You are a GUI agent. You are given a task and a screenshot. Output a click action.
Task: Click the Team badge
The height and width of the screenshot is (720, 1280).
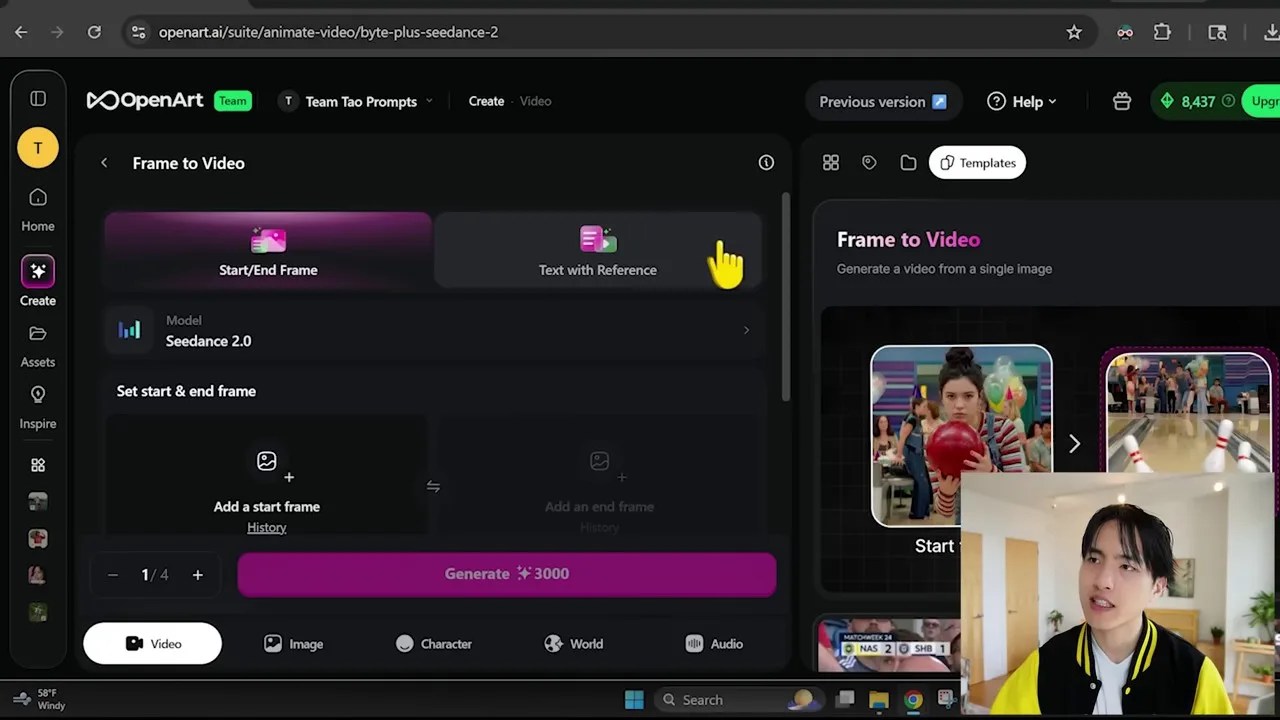[x=232, y=101]
